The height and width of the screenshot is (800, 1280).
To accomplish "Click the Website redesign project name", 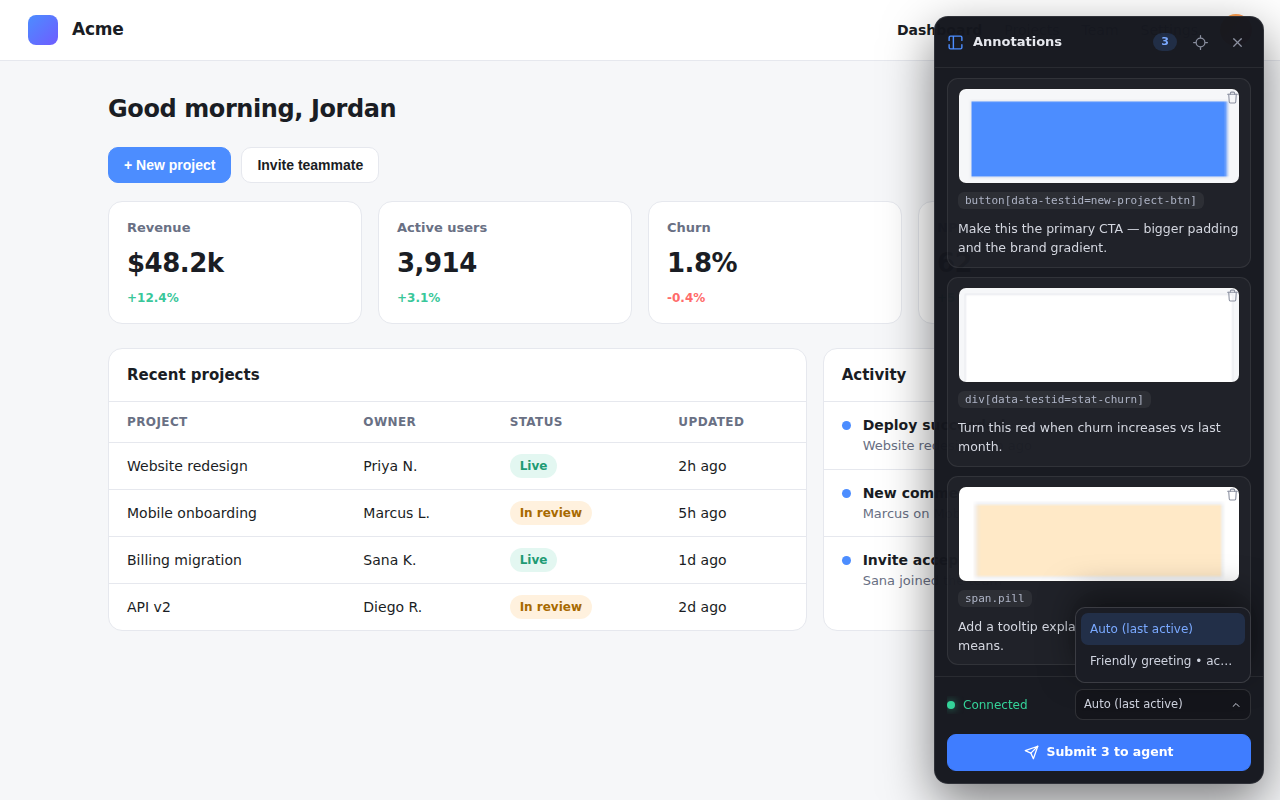I will tap(187, 466).
